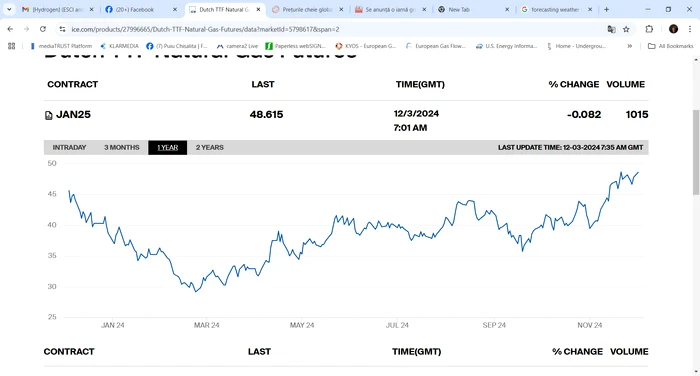Reload the page with the refresh icon

43,29
